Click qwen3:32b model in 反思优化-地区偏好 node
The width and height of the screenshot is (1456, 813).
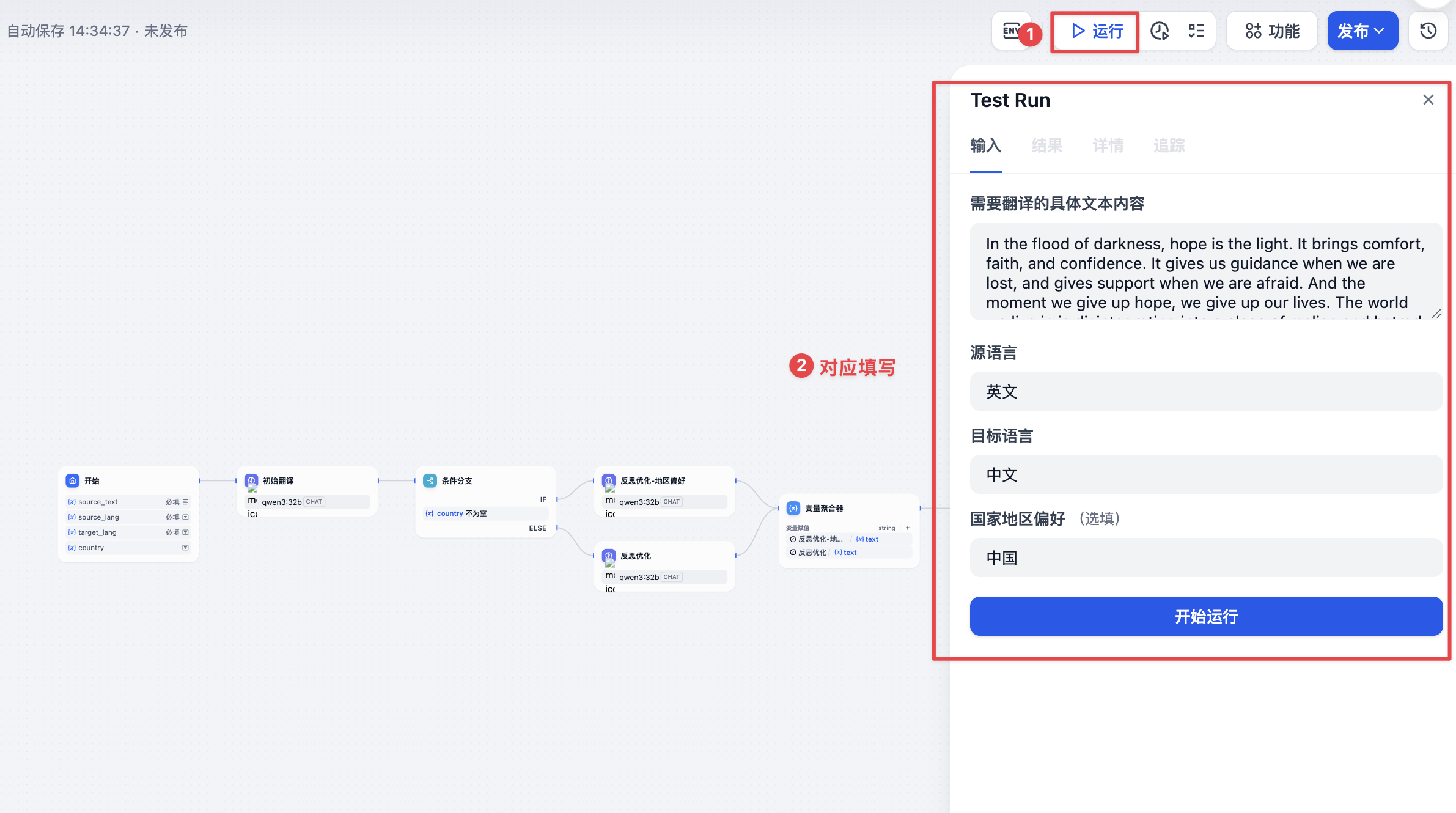point(664,502)
